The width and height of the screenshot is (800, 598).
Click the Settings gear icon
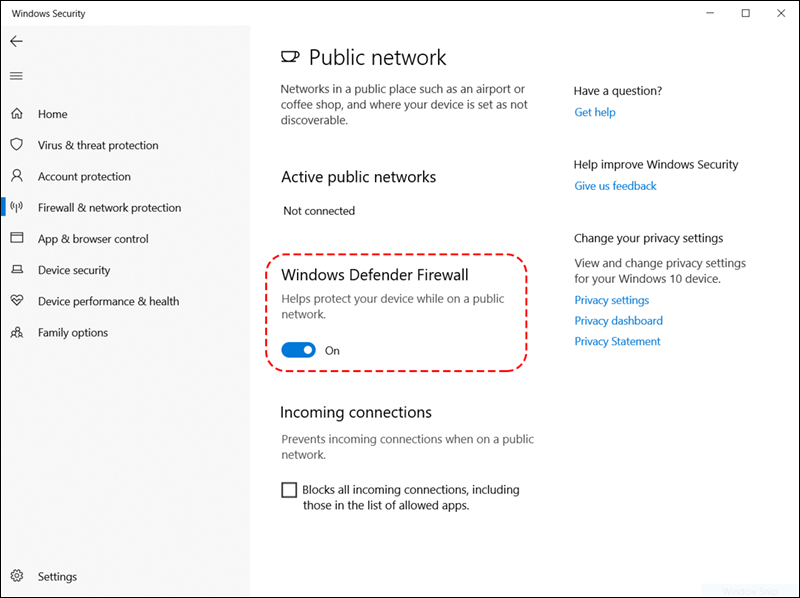click(17, 576)
